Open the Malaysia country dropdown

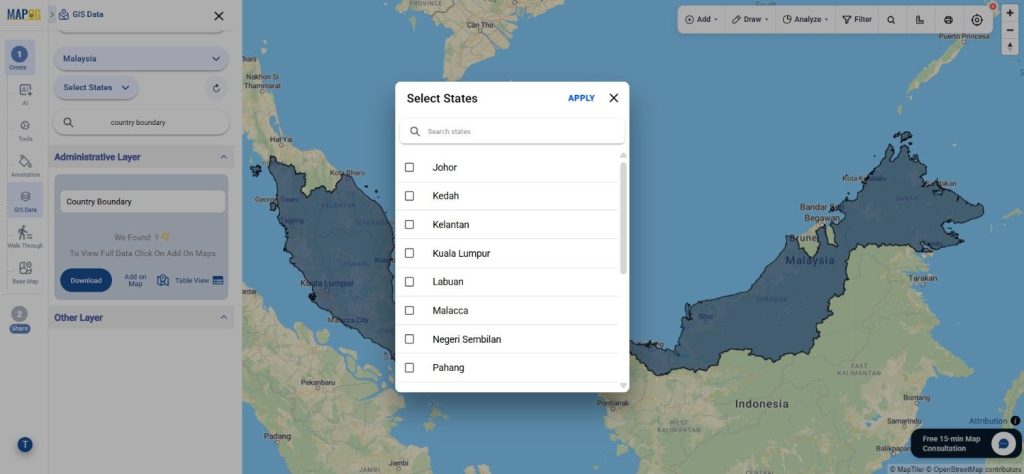(141, 59)
